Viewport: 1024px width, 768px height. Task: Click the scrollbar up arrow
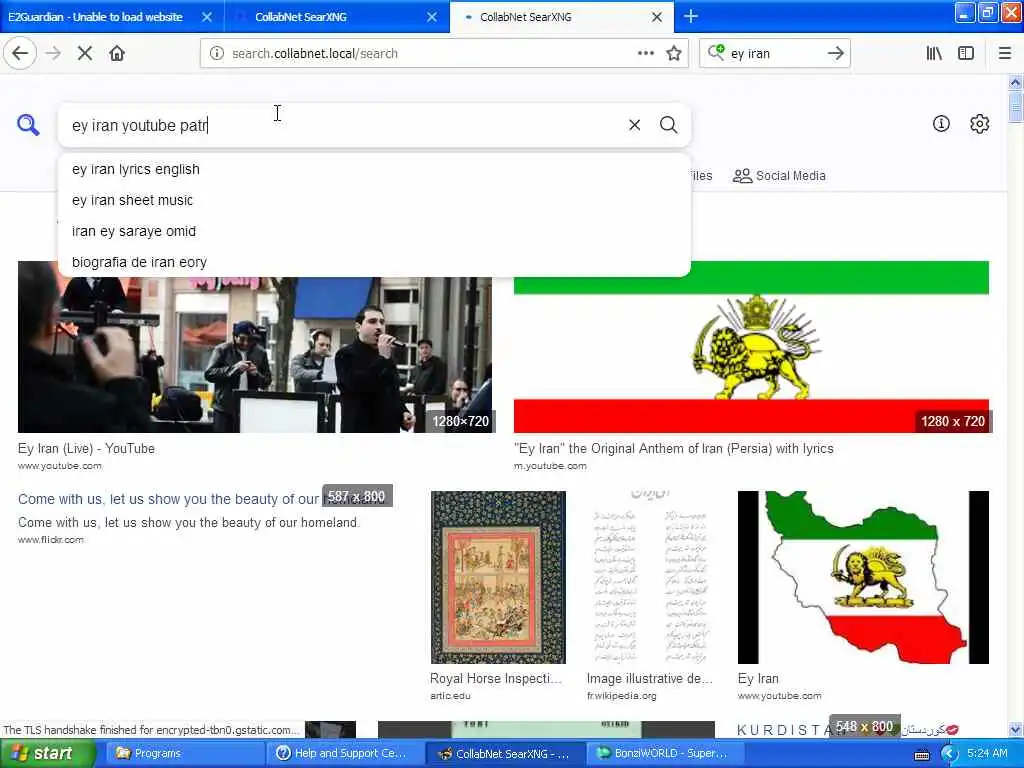(1016, 82)
